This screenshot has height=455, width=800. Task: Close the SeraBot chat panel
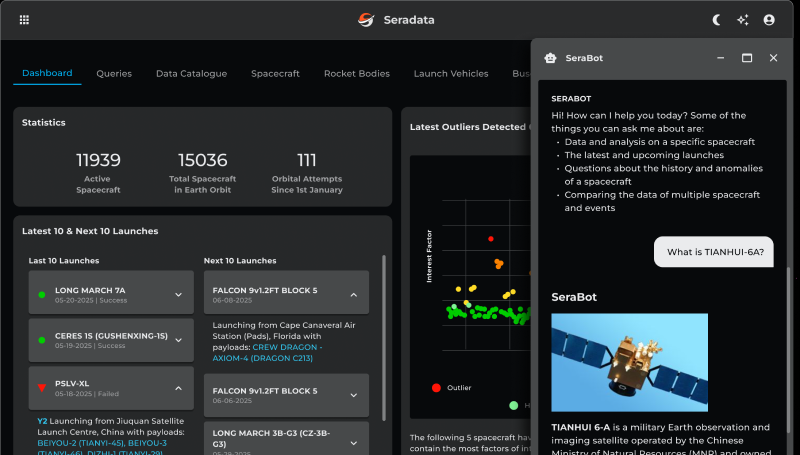click(773, 58)
